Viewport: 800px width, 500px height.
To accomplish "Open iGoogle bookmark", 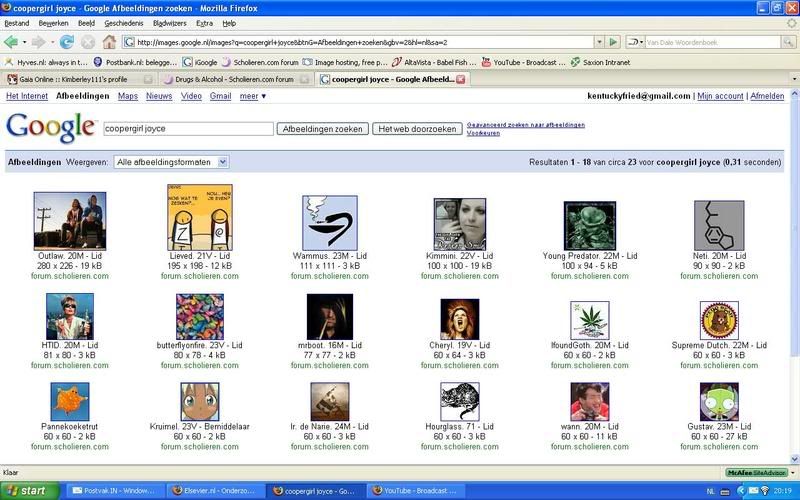I will pyautogui.click(x=200, y=62).
